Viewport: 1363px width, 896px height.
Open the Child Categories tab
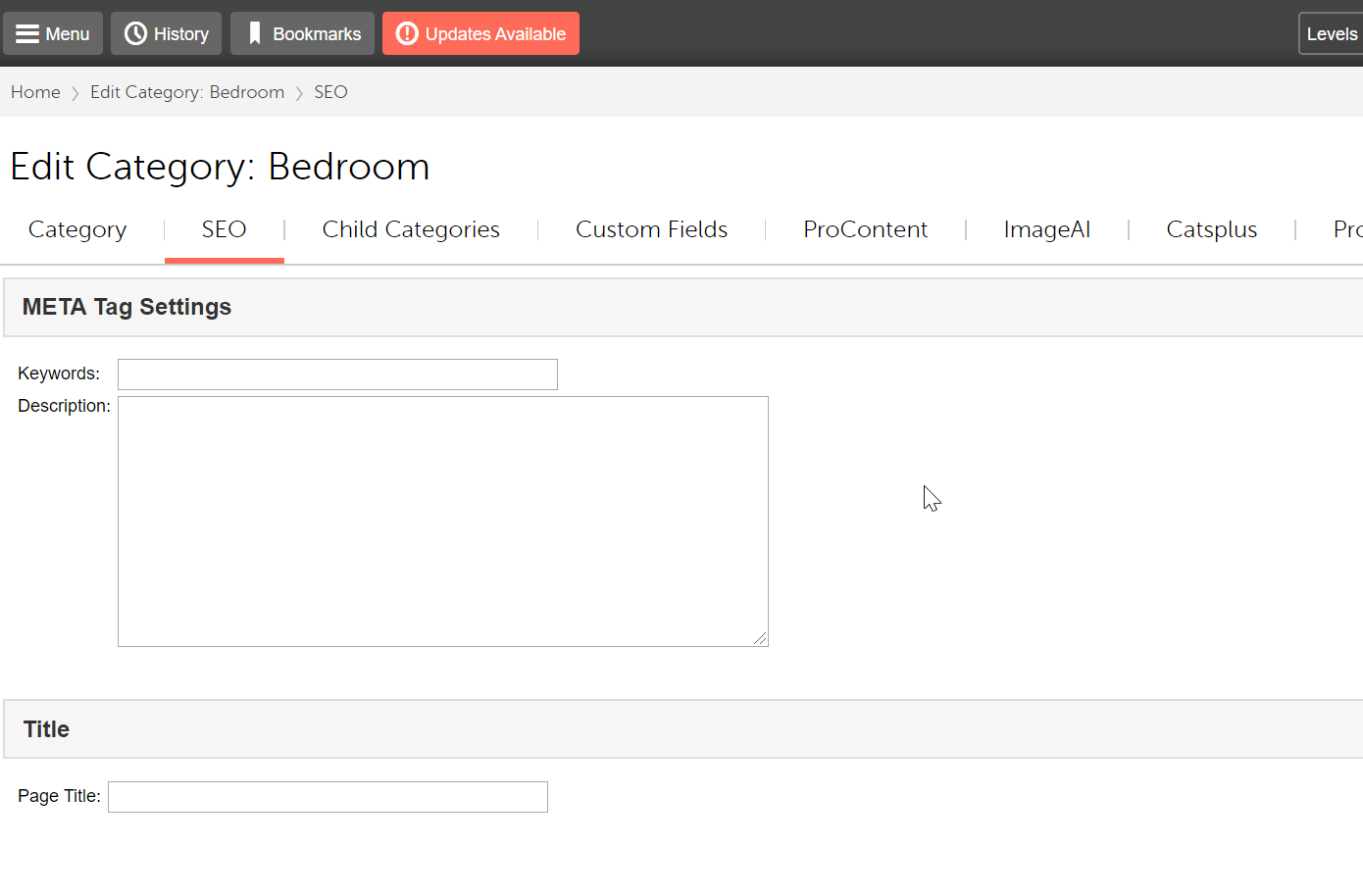411,229
